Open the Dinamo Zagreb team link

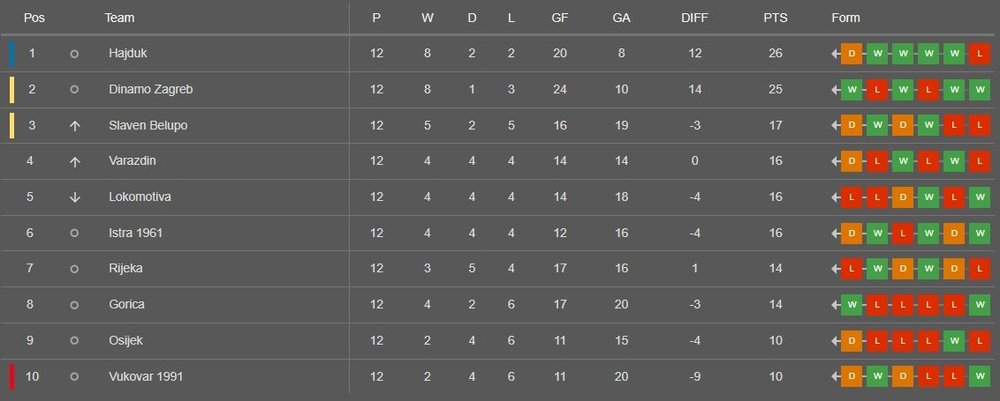150,89
